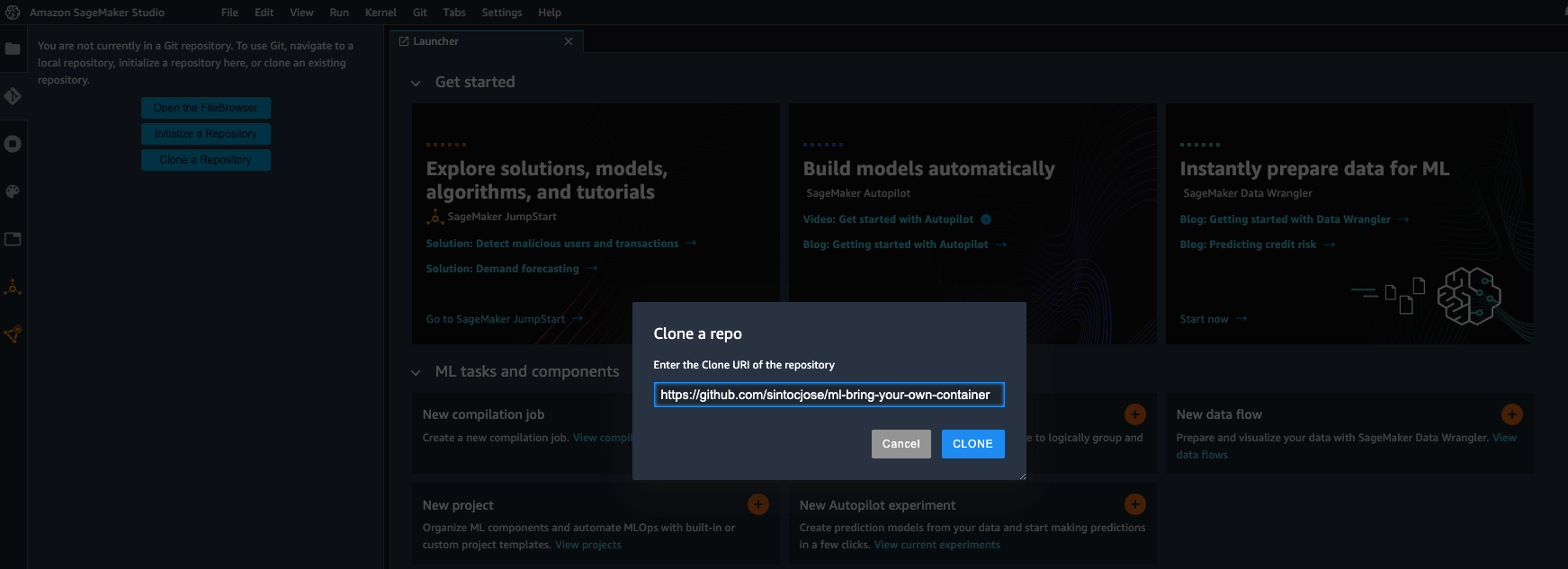Open the tabs list sidebar icon

coord(13,239)
